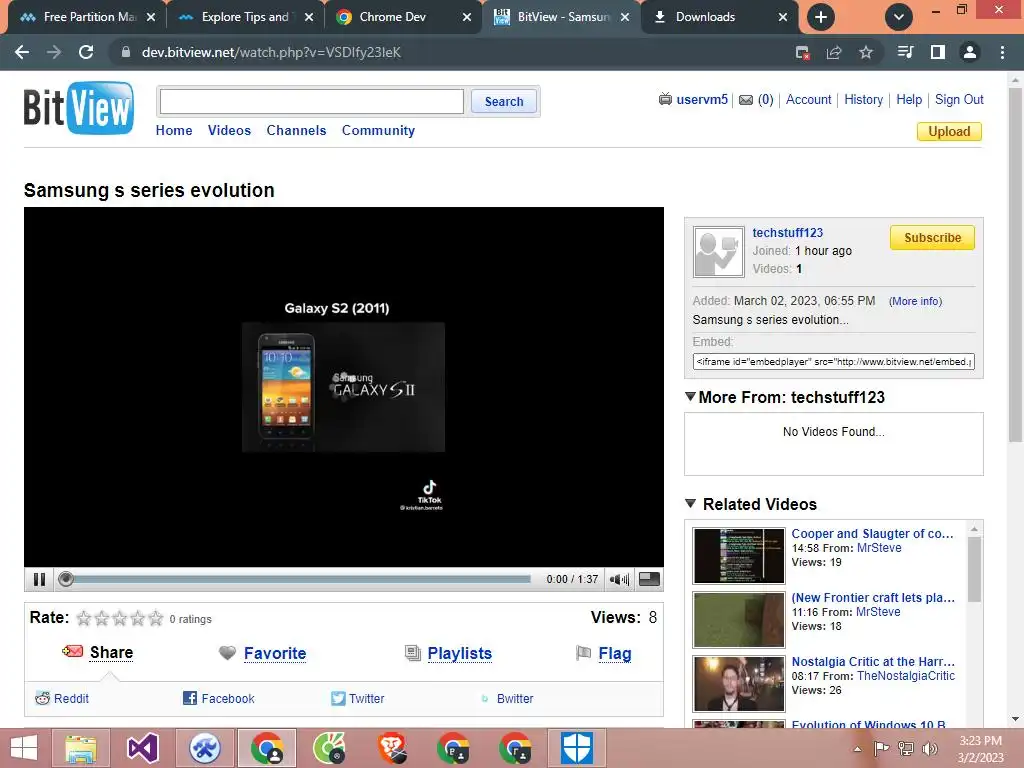Viewport: 1024px width, 768px height.
Task: Open Visual Studio from taskbar
Action: [x=142, y=748]
